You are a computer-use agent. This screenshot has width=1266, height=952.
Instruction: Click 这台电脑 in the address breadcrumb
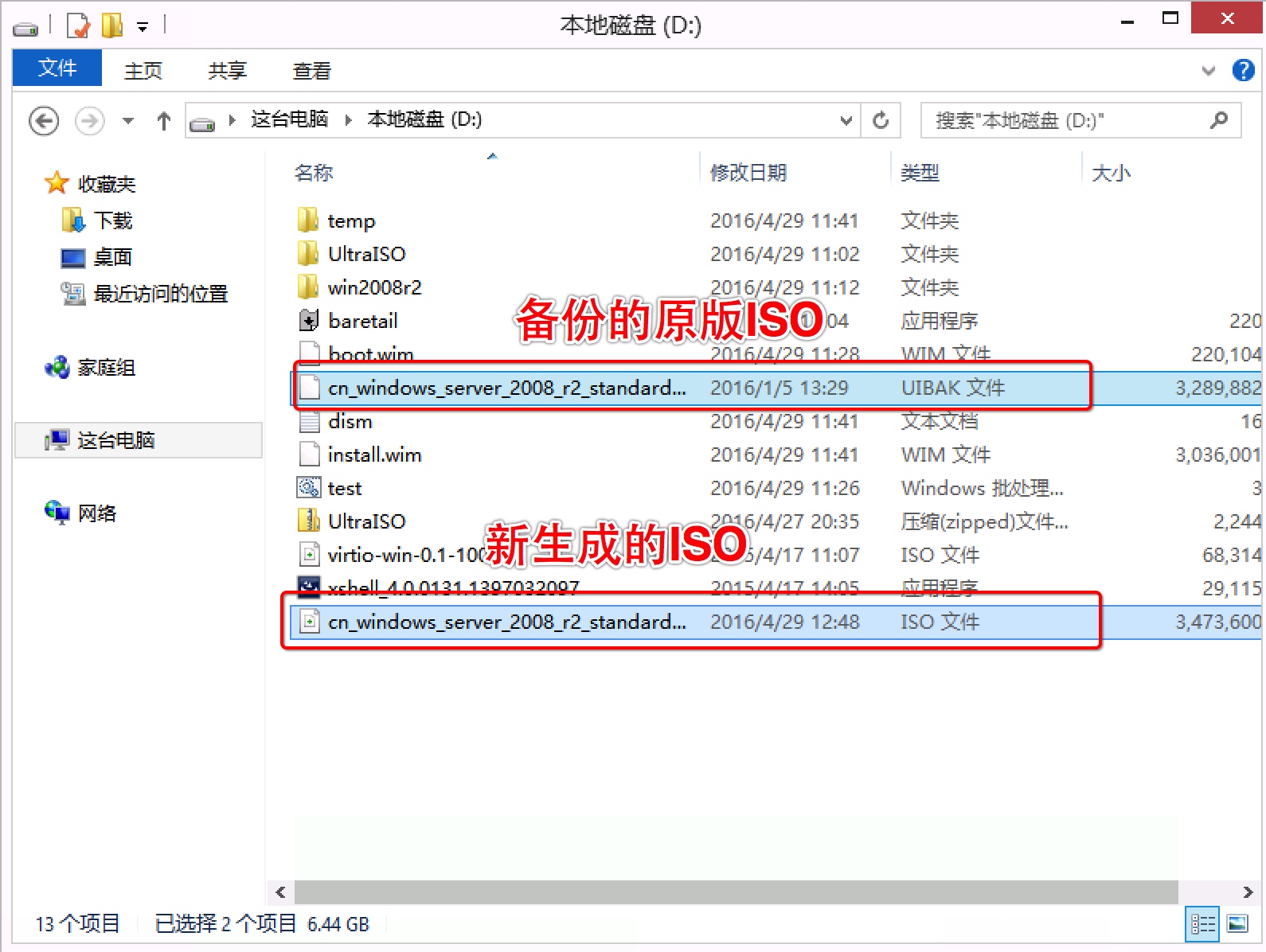click(289, 119)
